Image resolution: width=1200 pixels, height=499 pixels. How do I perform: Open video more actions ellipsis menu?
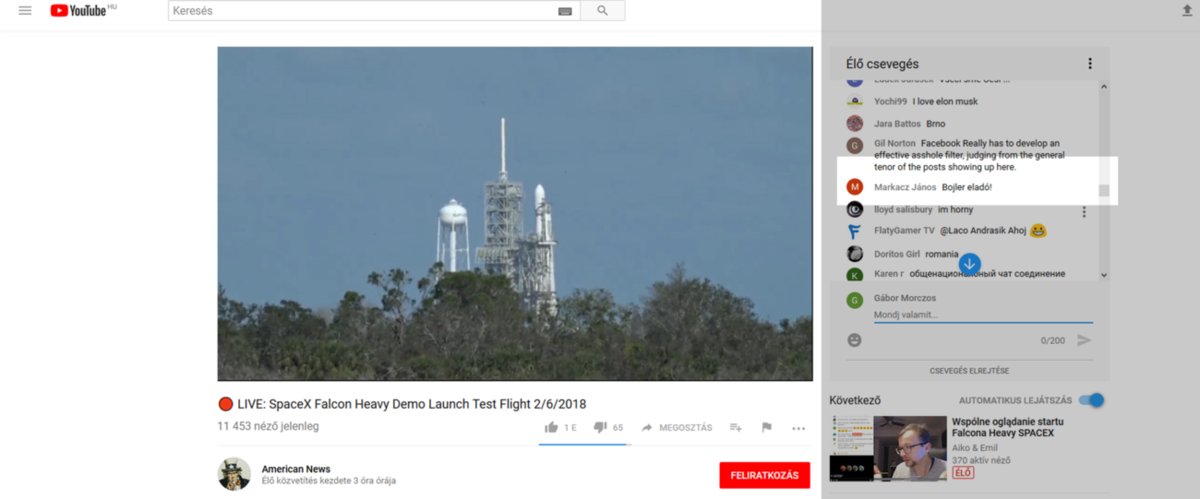(x=798, y=428)
